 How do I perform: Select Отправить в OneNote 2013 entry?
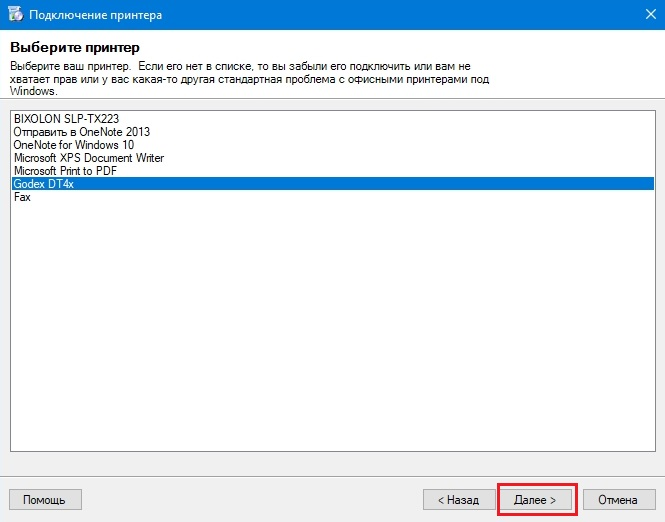(x=333, y=131)
